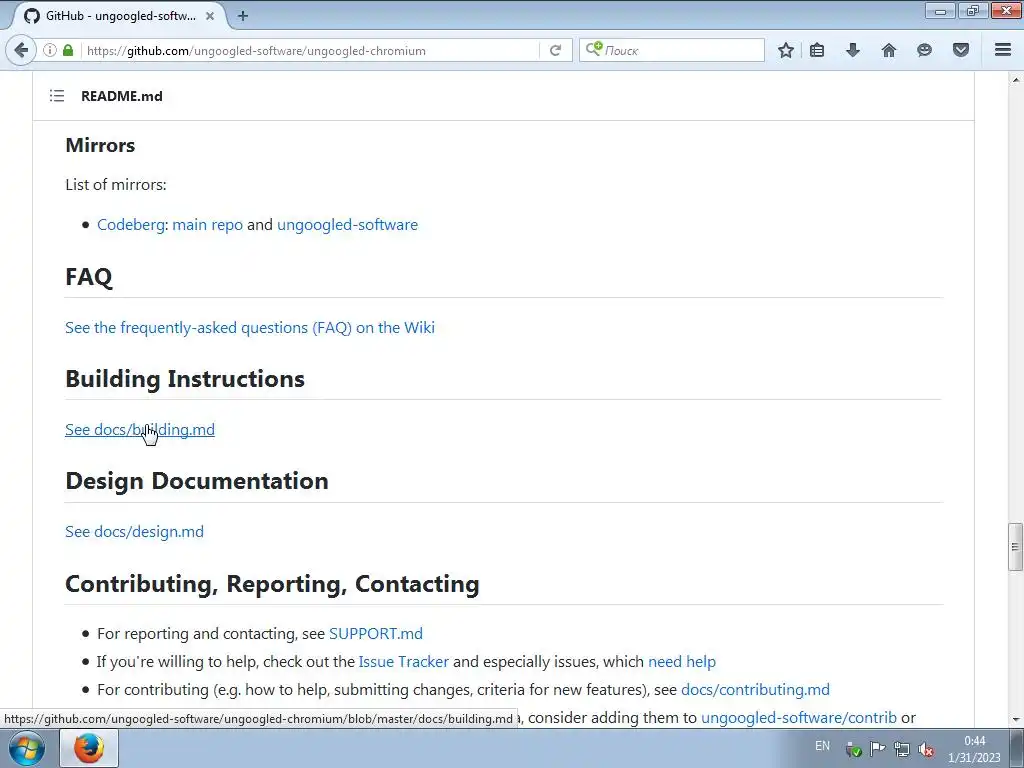Open README table of contents icon
Screen dimensions: 1024x768
click(x=57, y=96)
